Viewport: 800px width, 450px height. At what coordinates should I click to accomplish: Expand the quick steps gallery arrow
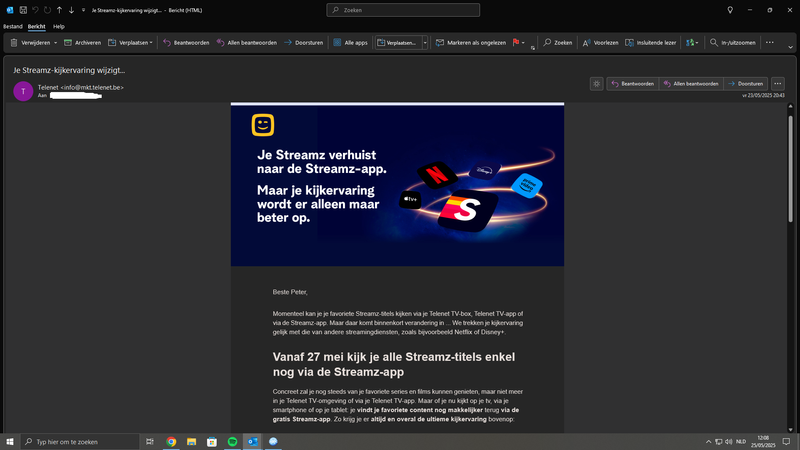(425, 43)
